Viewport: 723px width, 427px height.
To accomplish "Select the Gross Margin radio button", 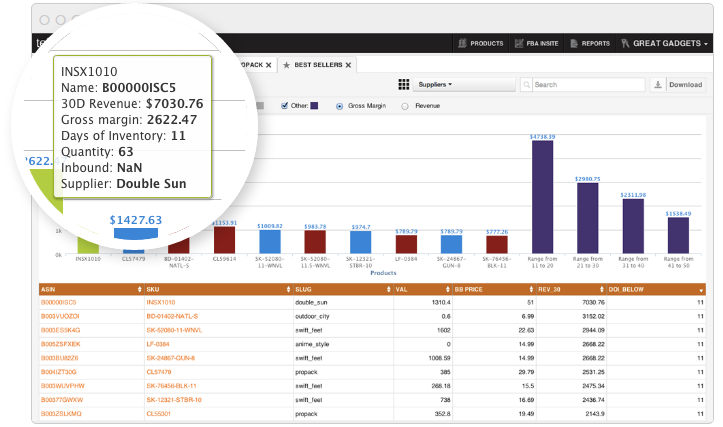I will click(340, 105).
